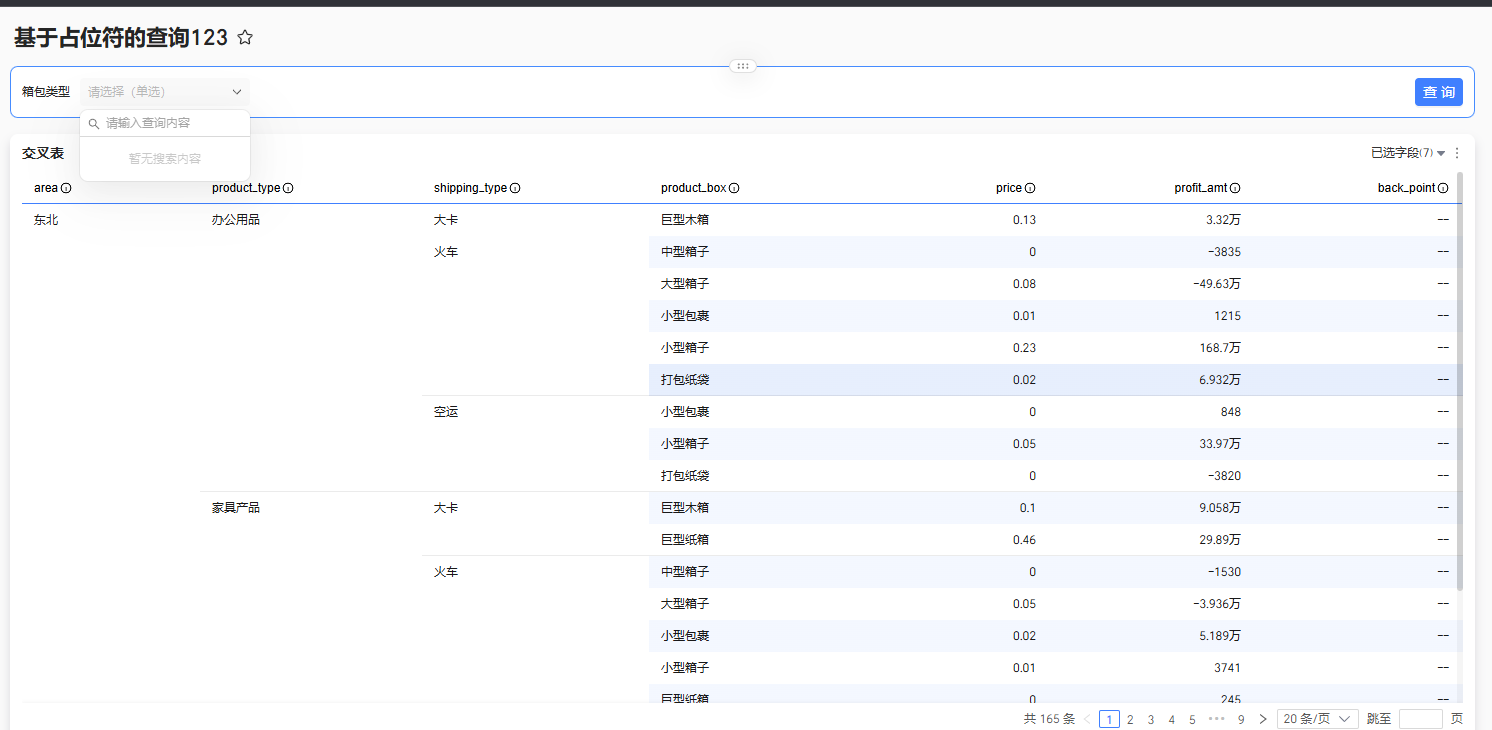Click the shipping_type column header
This screenshot has width=1492, height=730.
[470, 188]
